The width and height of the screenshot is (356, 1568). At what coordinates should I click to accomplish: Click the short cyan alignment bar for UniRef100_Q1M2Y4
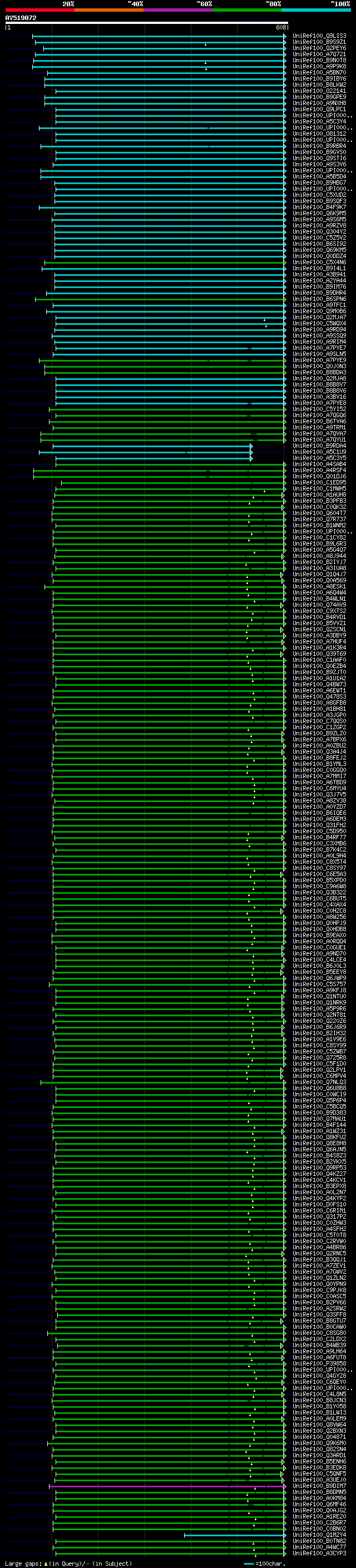click(235, 1535)
